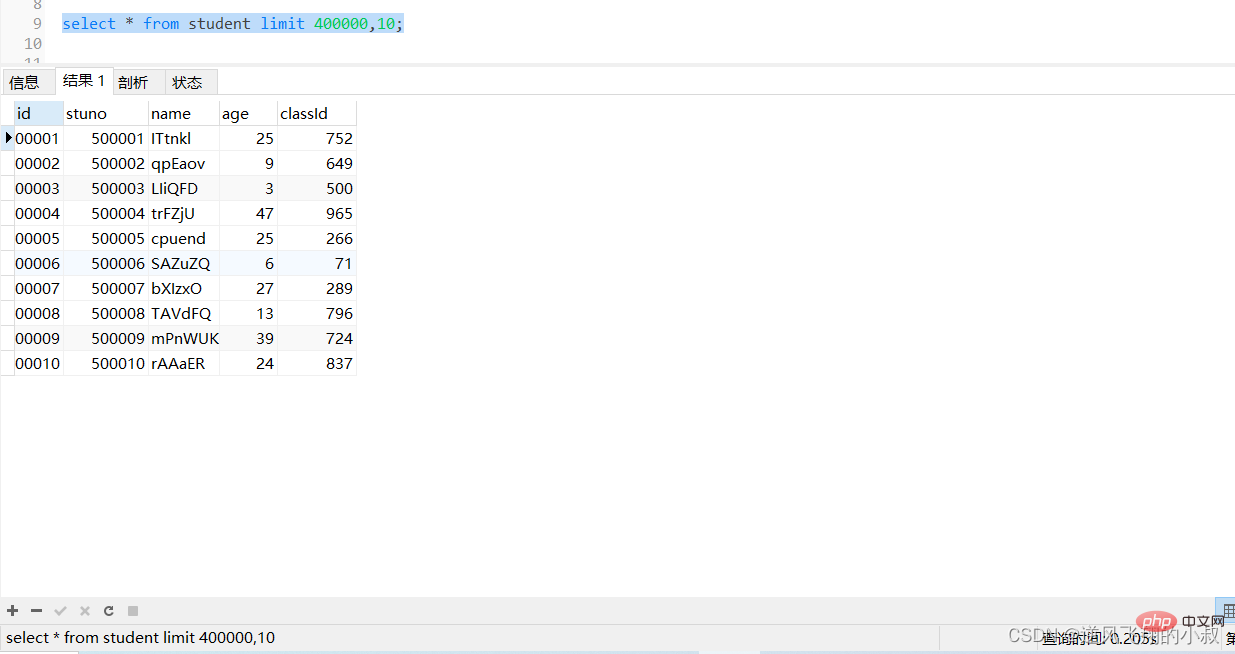The height and width of the screenshot is (654, 1235).
Task: Select stuno cell 500008
Action: (x=106, y=313)
